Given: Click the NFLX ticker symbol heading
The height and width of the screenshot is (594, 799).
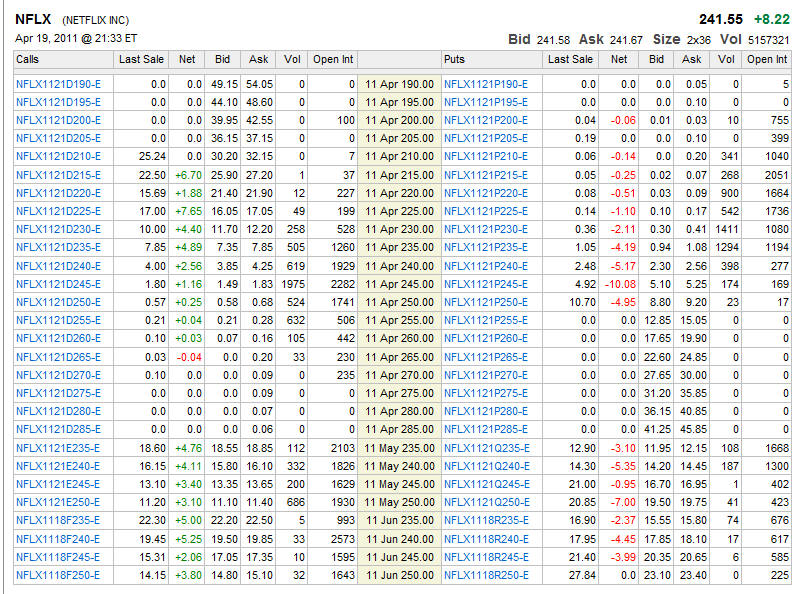Looking at the screenshot, I should click(34, 19).
